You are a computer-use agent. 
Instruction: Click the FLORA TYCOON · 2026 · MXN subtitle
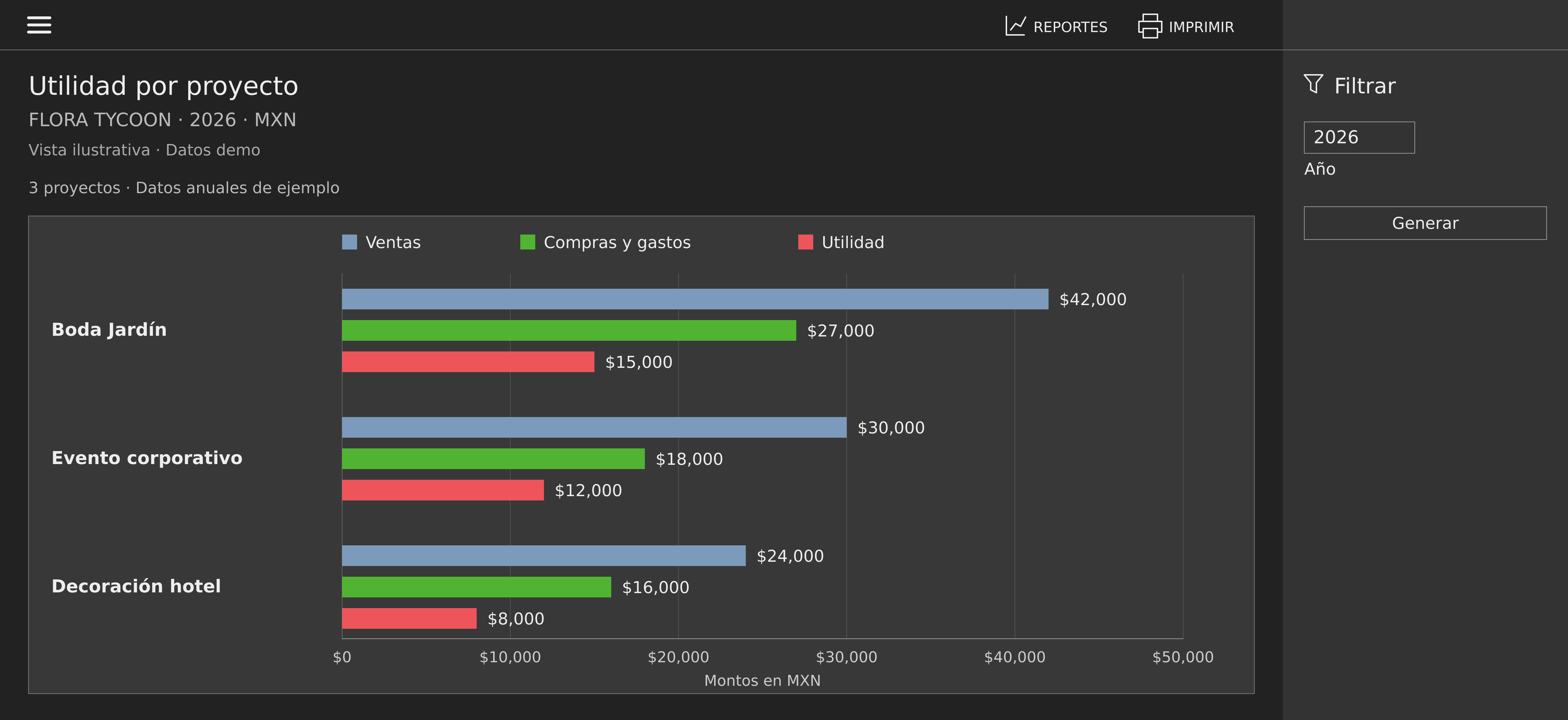click(163, 120)
